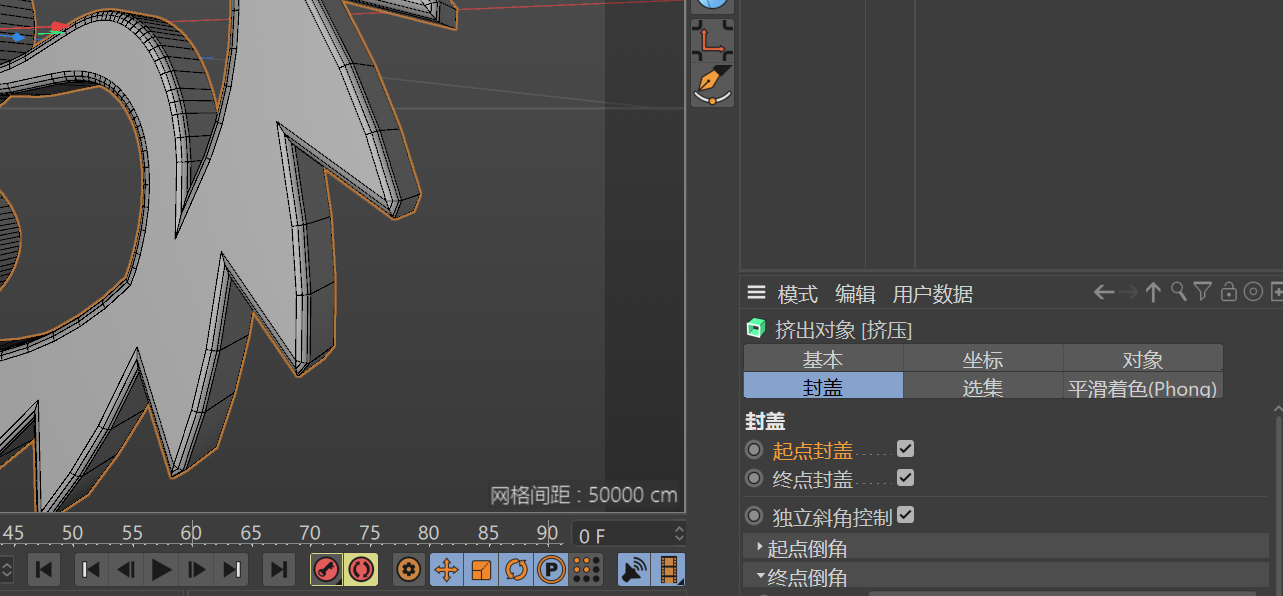This screenshot has width=1283, height=596.
Task: Jump to previous keyframe button
Action: pyautogui.click(x=91, y=570)
